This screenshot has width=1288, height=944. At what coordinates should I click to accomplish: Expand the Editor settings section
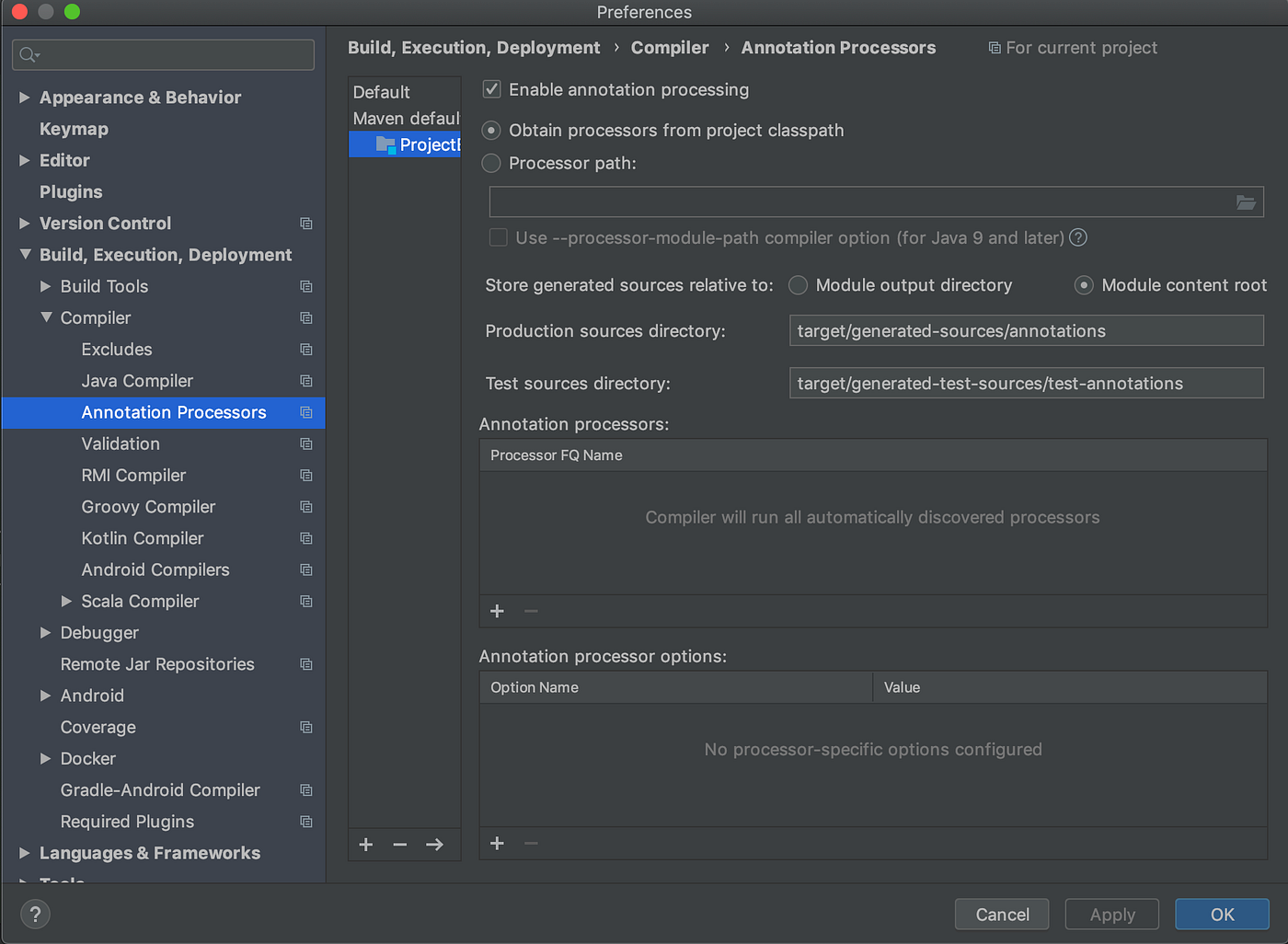point(25,160)
